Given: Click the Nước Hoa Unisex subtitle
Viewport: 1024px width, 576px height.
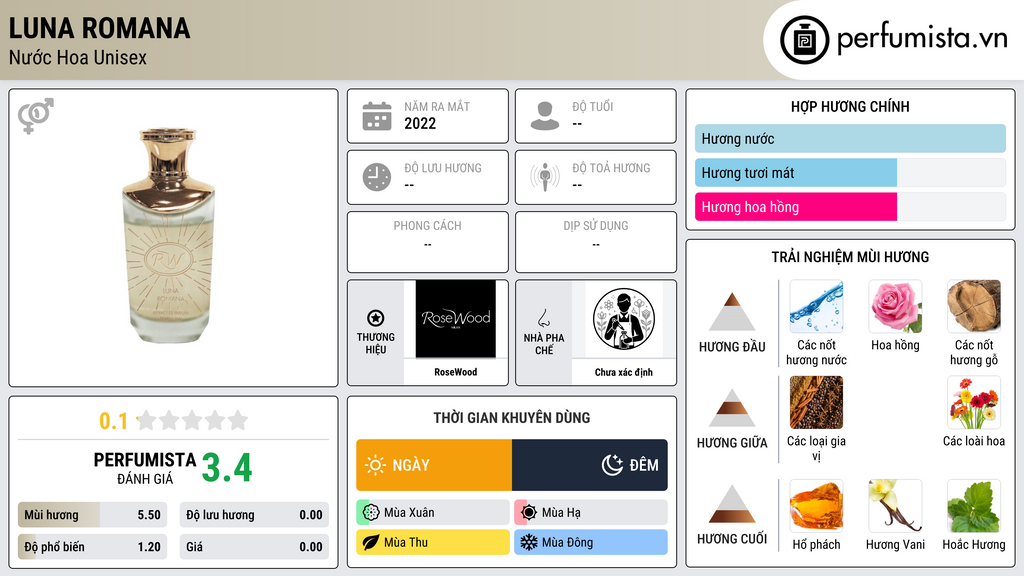Looking at the screenshot, I should coord(78,57).
